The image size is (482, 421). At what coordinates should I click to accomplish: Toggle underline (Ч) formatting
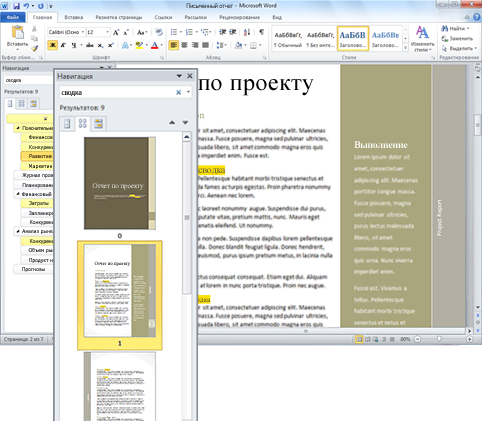click(74, 45)
